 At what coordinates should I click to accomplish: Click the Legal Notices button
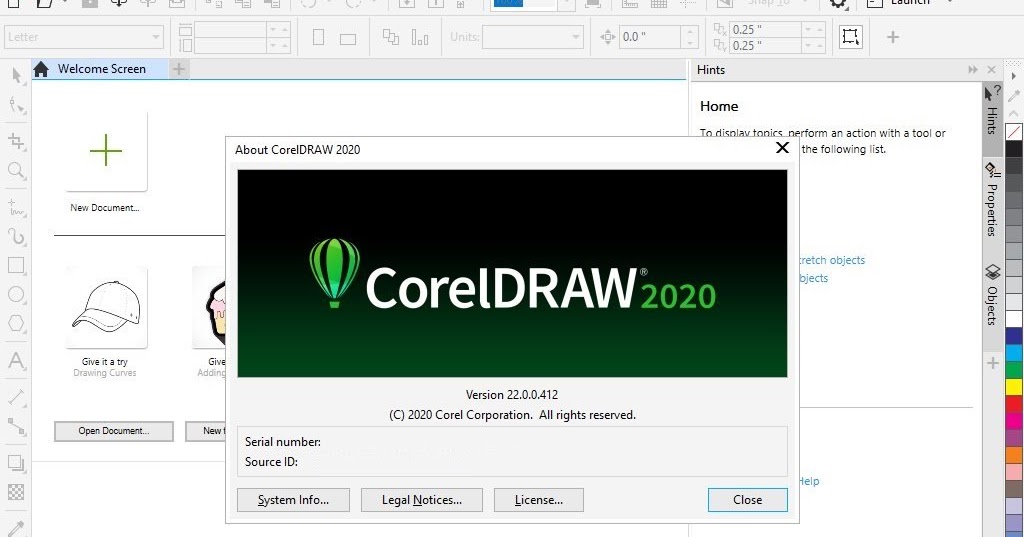422,500
